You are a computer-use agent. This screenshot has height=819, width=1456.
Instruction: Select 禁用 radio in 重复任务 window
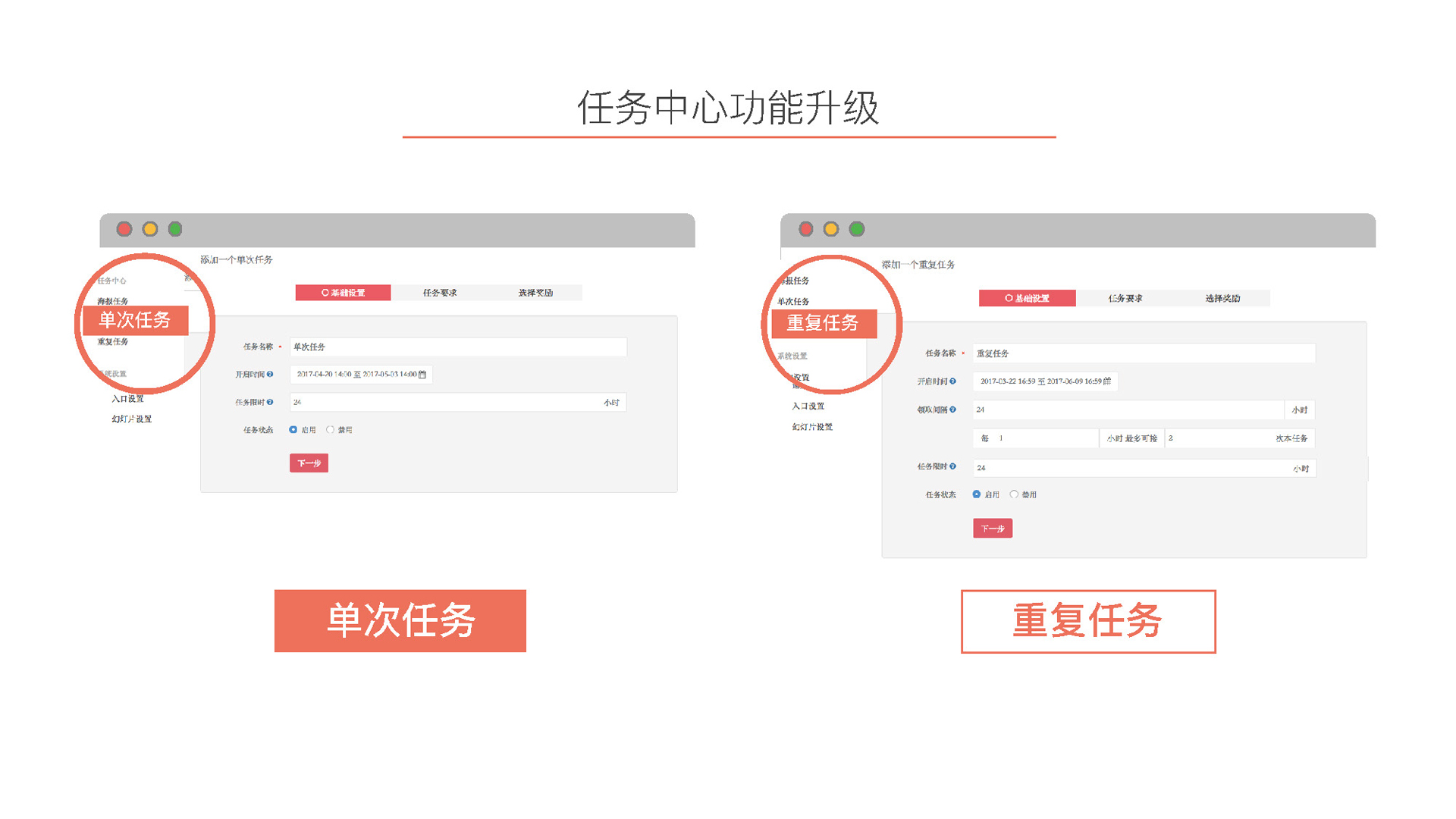coord(1014,494)
